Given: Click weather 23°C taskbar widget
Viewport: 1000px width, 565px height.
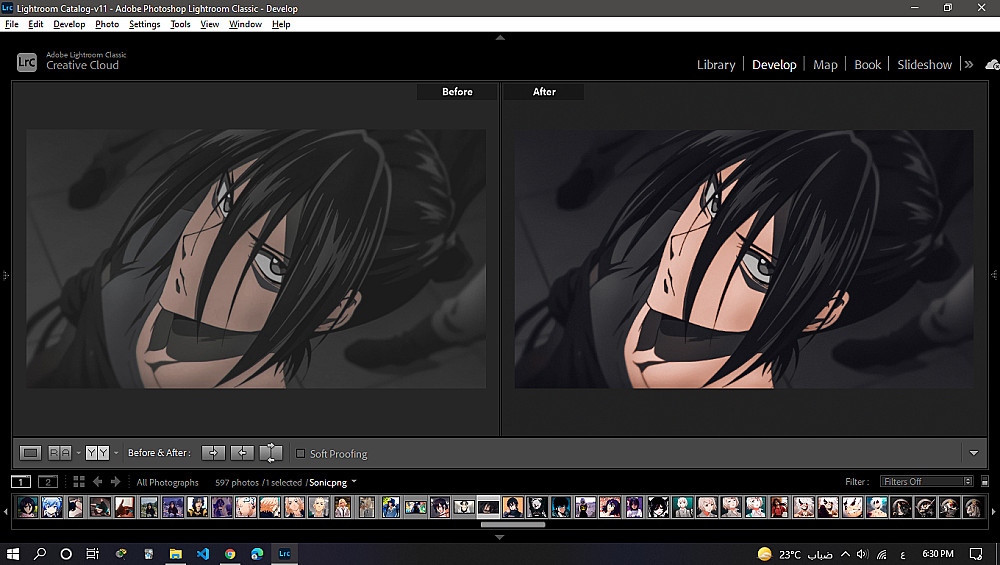Looking at the screenshot, I should click(x=795, y=554).
